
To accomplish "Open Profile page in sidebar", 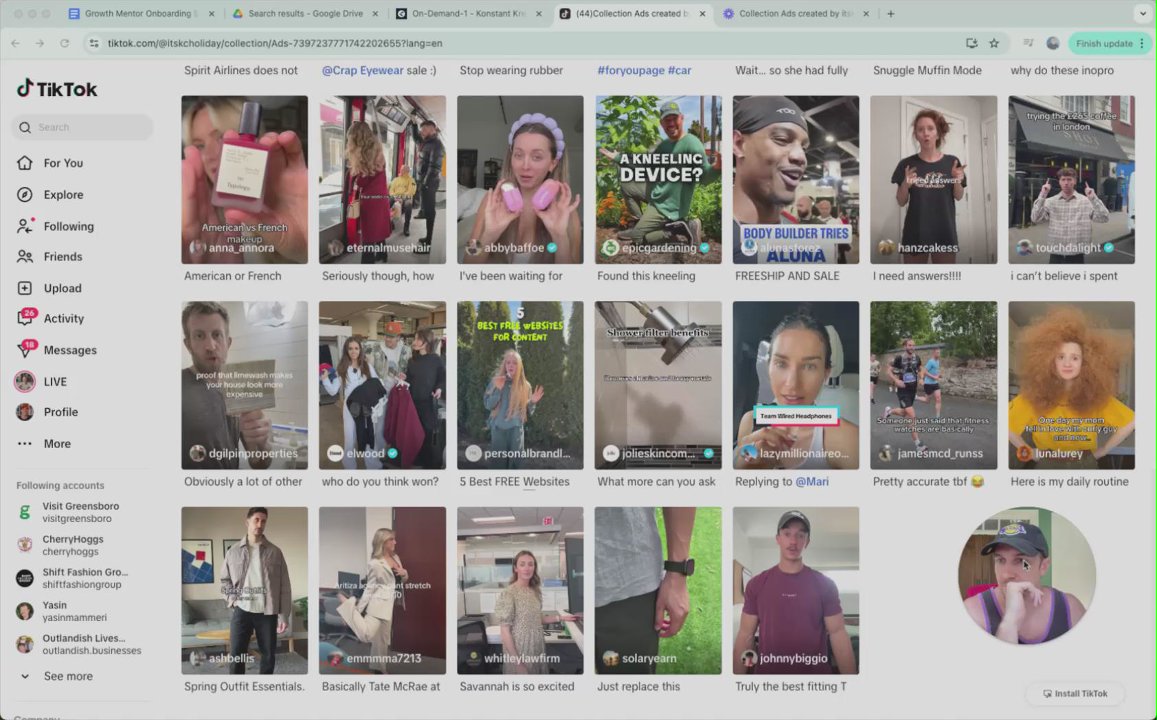I will click(61, 412).
